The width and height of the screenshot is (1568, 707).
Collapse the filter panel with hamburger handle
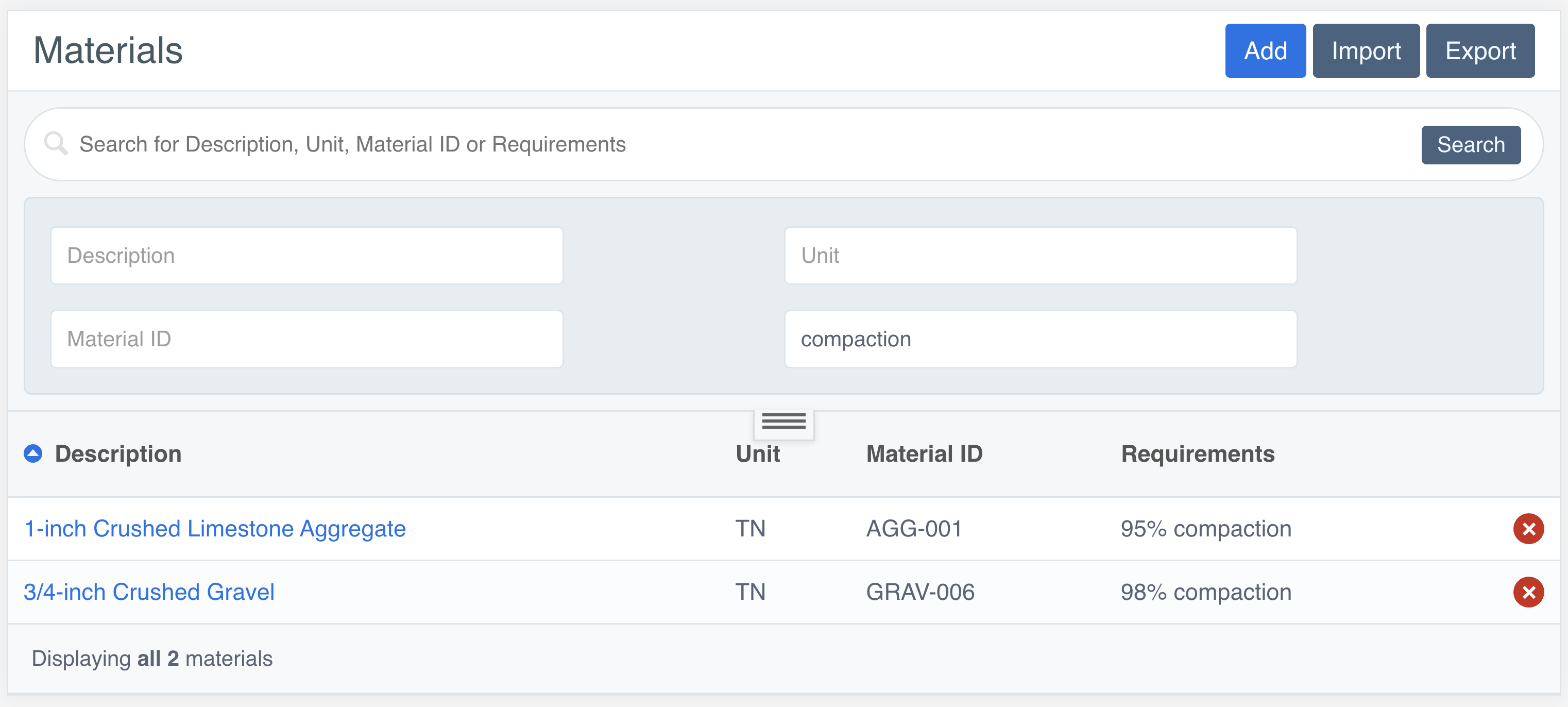click(783, 422)
